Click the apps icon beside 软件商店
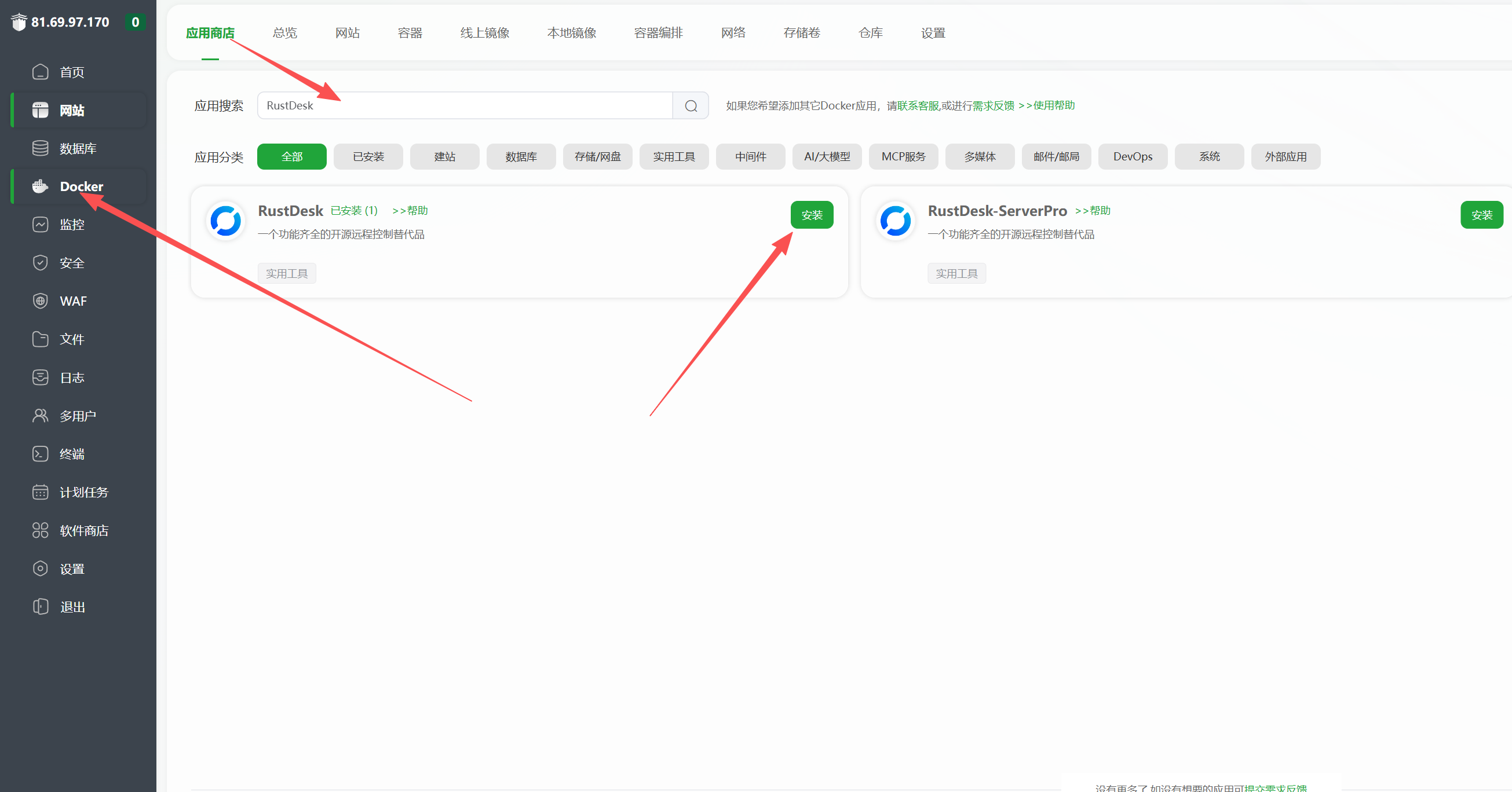The width and height of the screenshot is (1512, 792). pyautogui.click(x=40, y=530)
